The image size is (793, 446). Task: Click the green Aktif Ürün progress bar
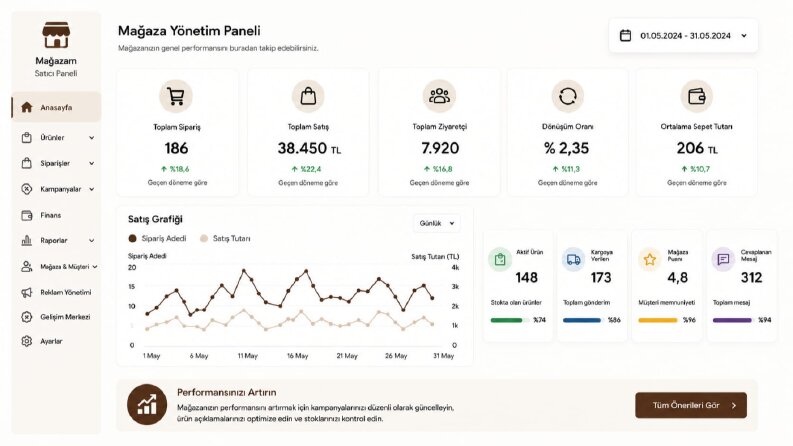click(510, 320)
